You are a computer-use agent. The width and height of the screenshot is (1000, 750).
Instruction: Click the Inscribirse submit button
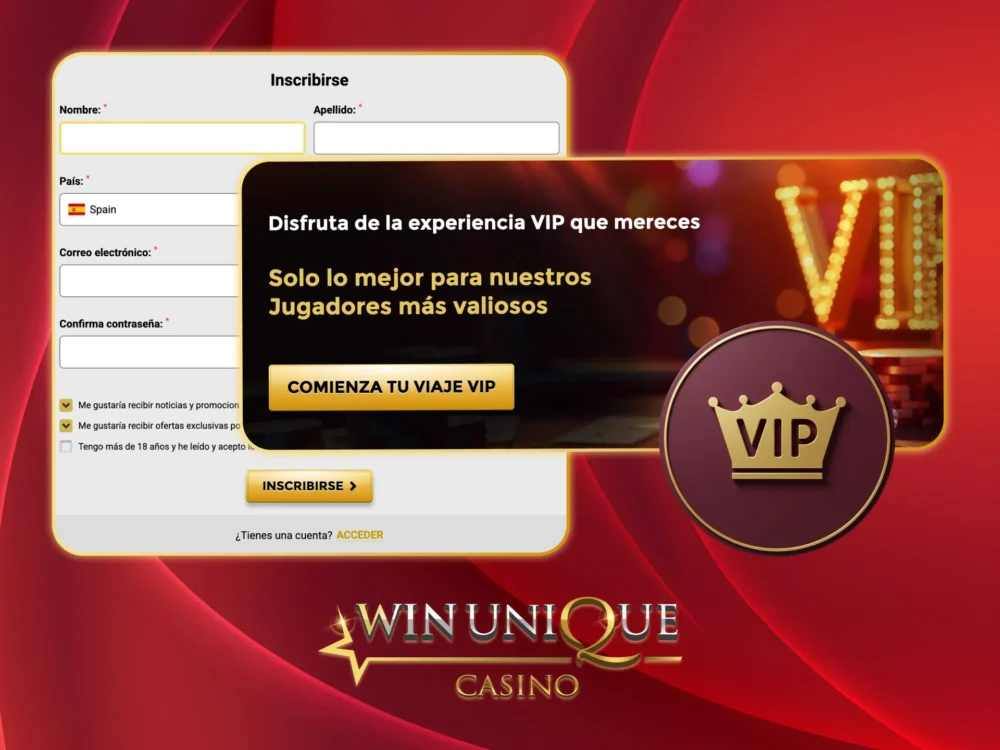click(x=309, y=486)
